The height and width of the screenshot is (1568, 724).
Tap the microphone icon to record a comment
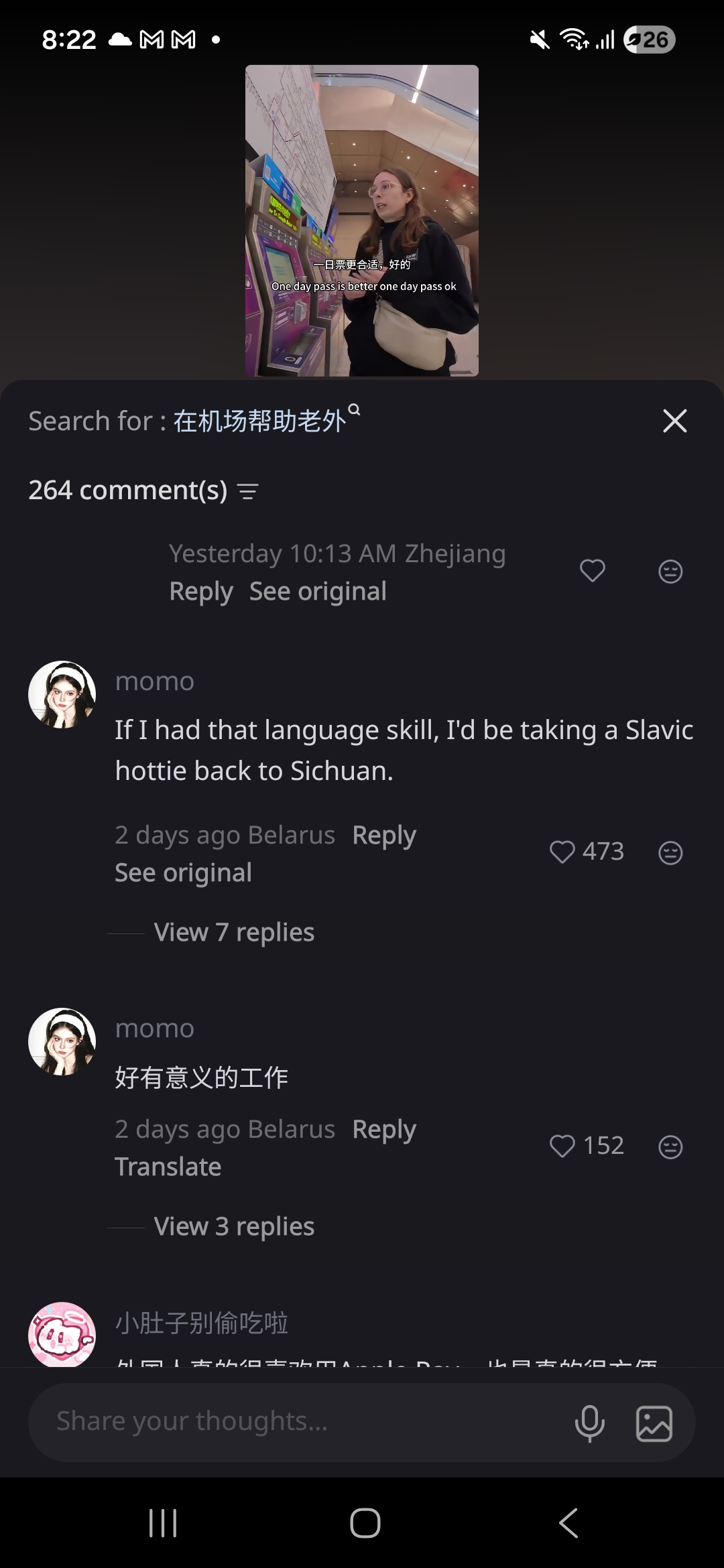click(589, 1422)
